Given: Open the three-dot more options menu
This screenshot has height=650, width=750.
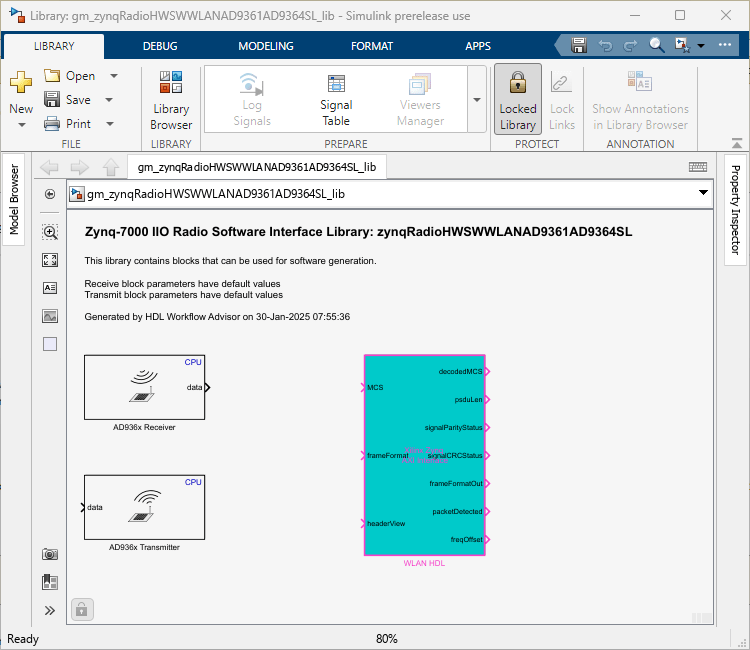Looking at the screenshot, I should 725,44.
